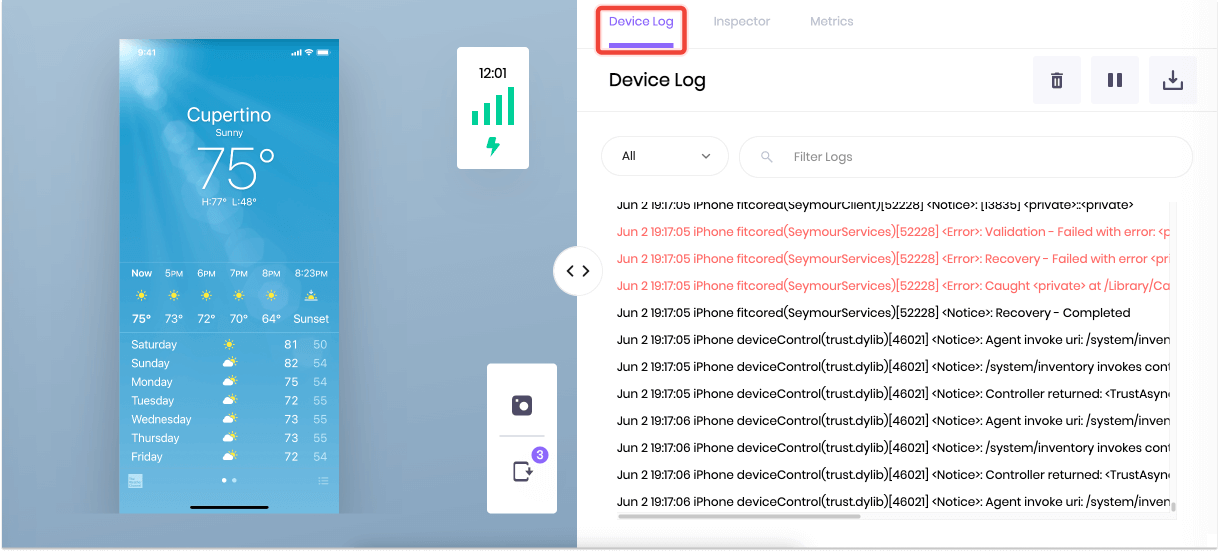Tap Wednesday forecast row on phone
Viewport: 1219px width, 552px height.
(x=229, y=420)
